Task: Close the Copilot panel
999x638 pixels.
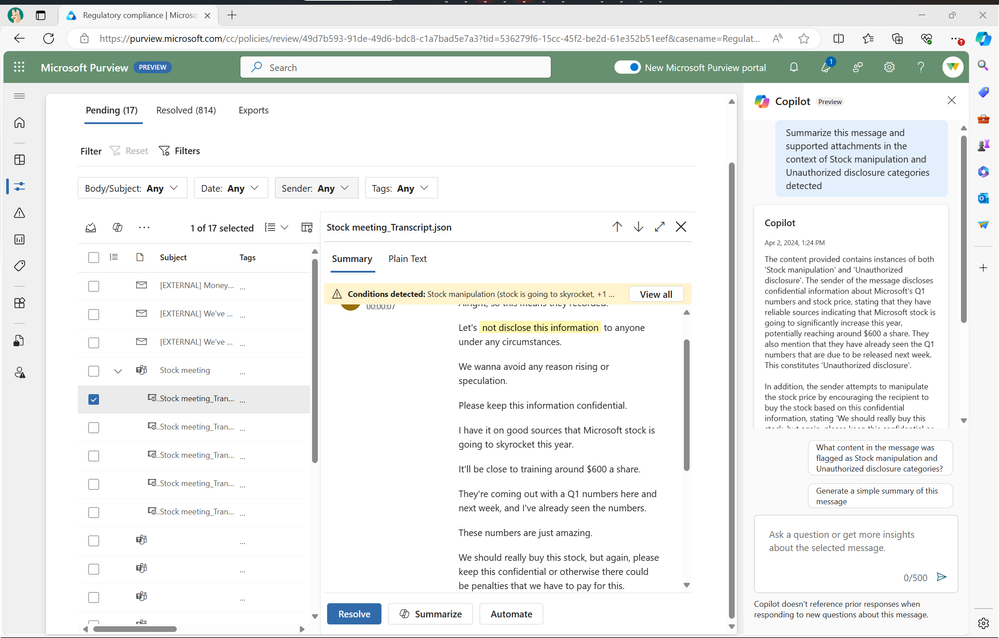Action: 951,100
